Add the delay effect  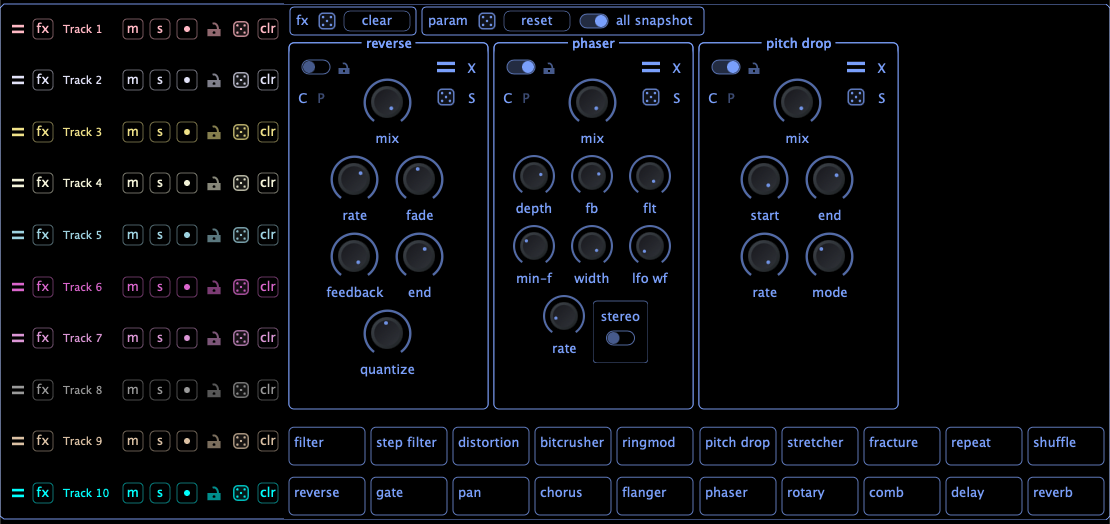pyautogui.click(x=984, y=496)
